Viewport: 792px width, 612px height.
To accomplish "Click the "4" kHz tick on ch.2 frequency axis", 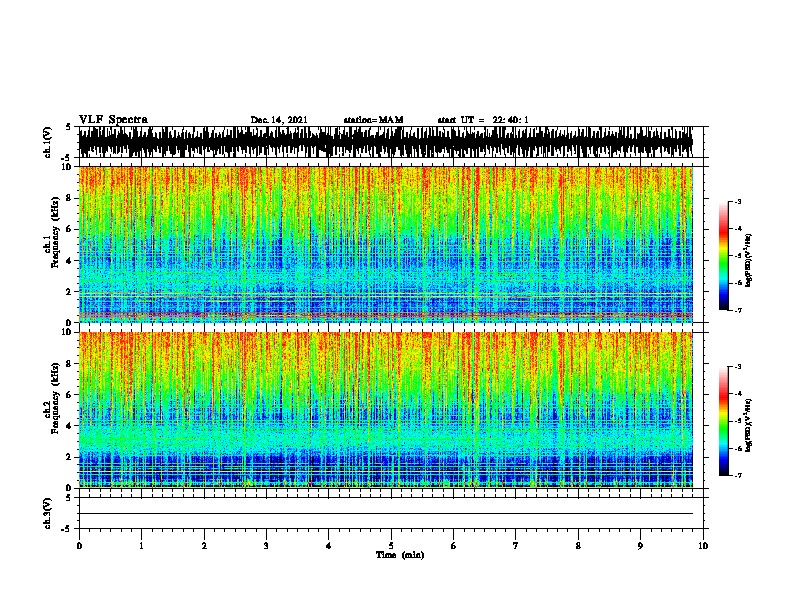I will pyautogui.click(x=70, y=426).
